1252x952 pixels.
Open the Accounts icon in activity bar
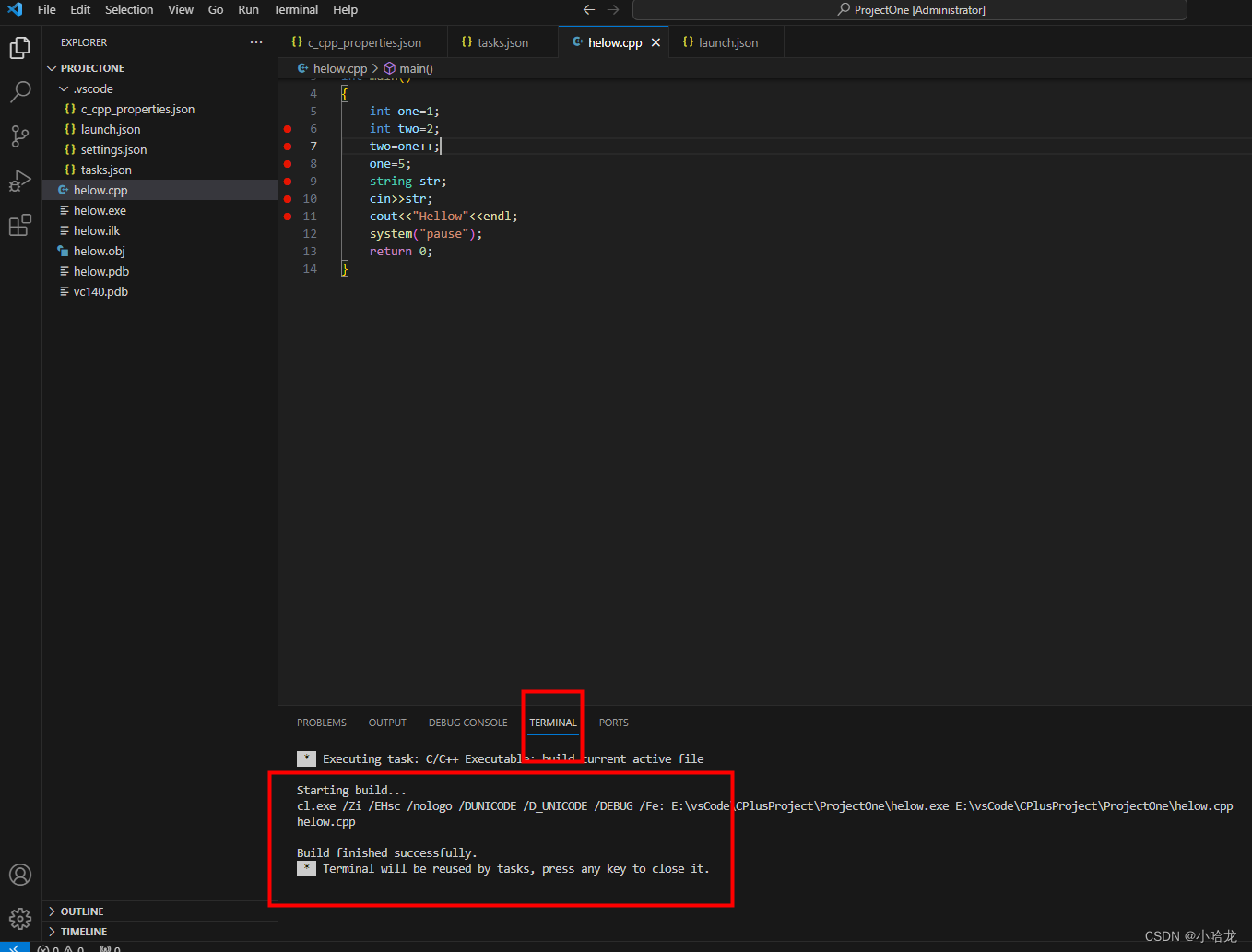[19, 874]
